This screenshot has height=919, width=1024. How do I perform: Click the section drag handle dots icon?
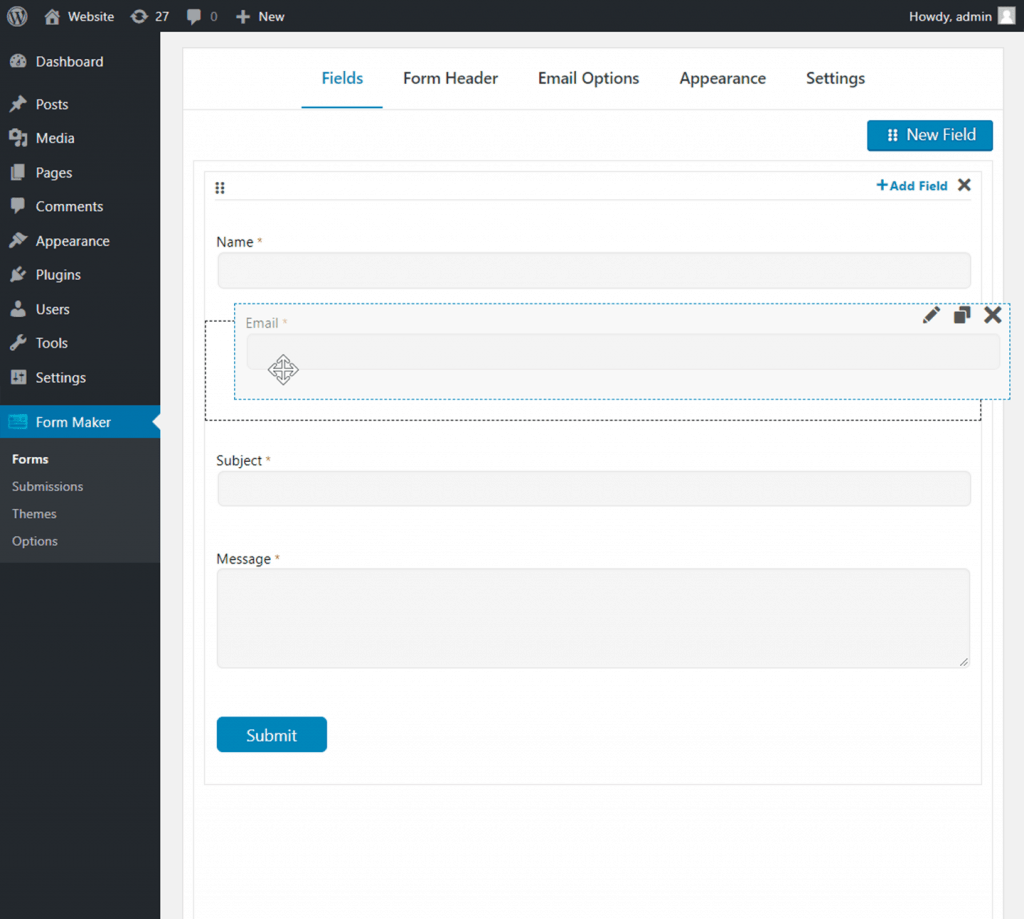coord(220,187)
